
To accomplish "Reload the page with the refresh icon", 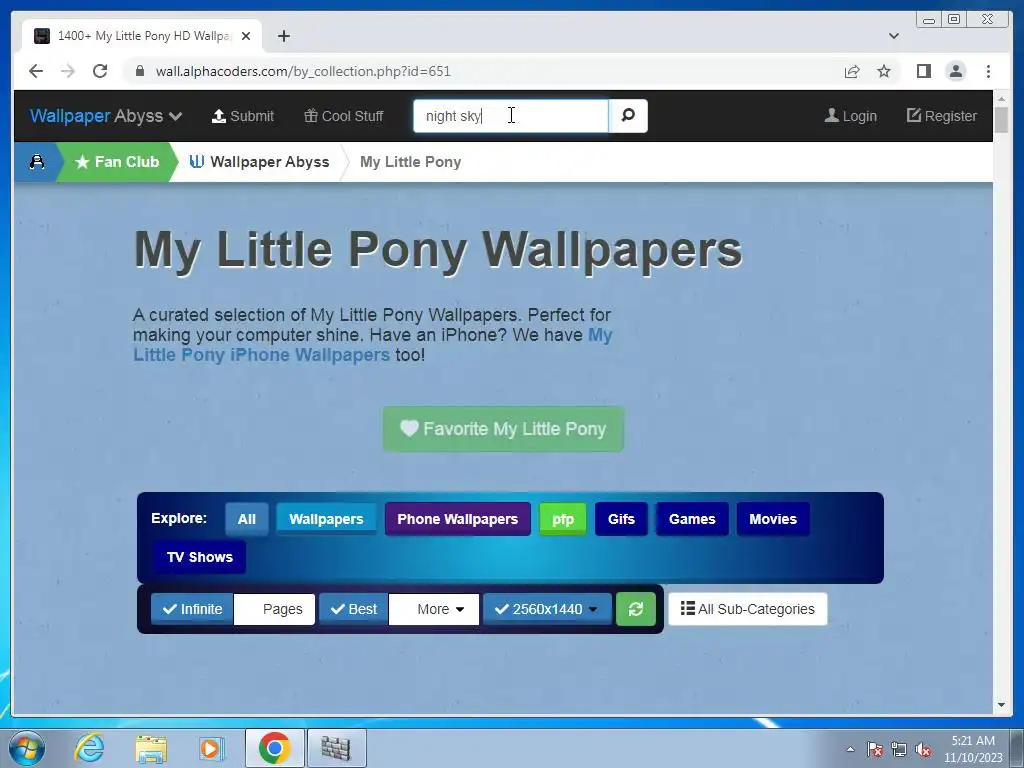I will point(100,71).
